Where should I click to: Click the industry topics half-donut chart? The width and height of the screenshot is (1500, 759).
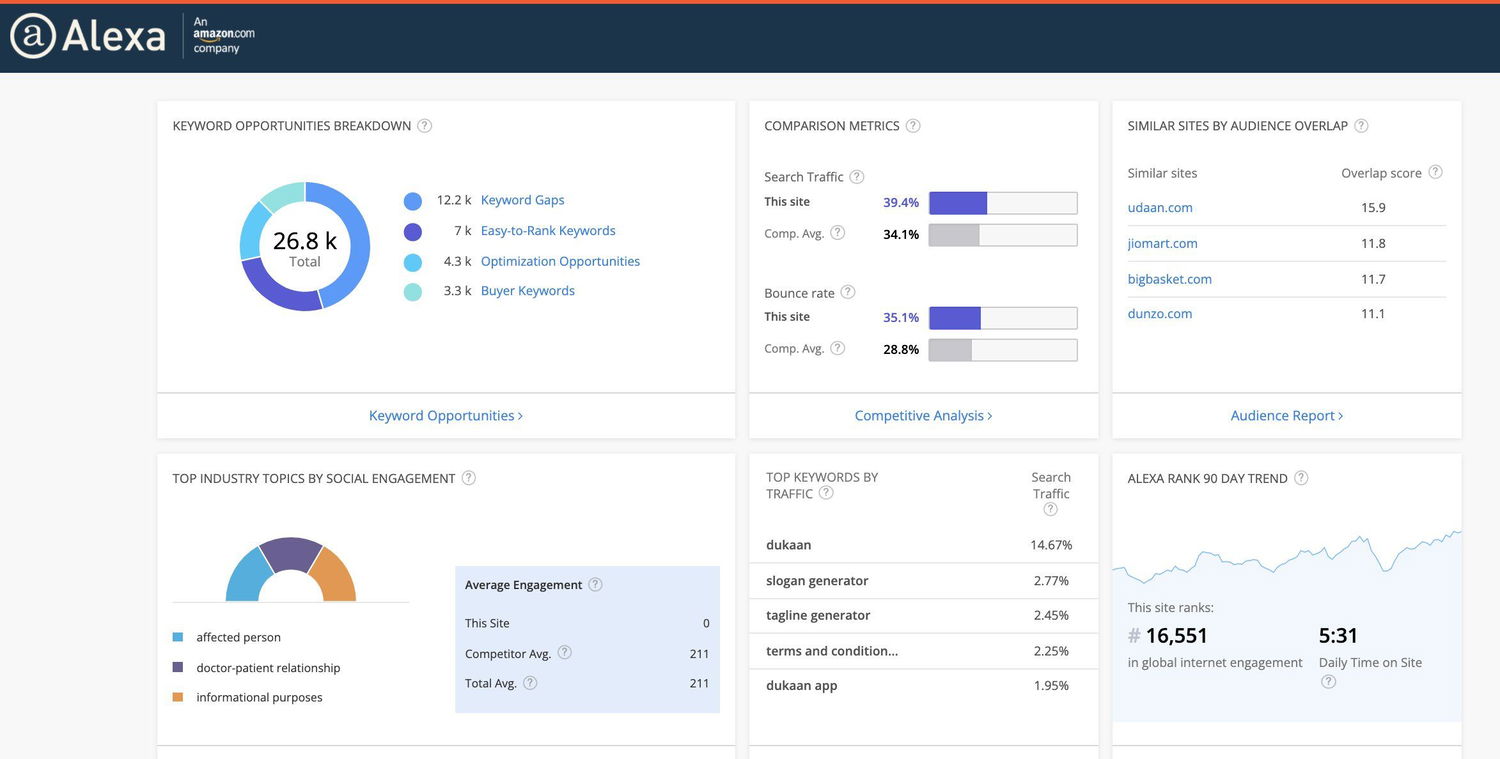pyautogui.click(x=291, y=570)
